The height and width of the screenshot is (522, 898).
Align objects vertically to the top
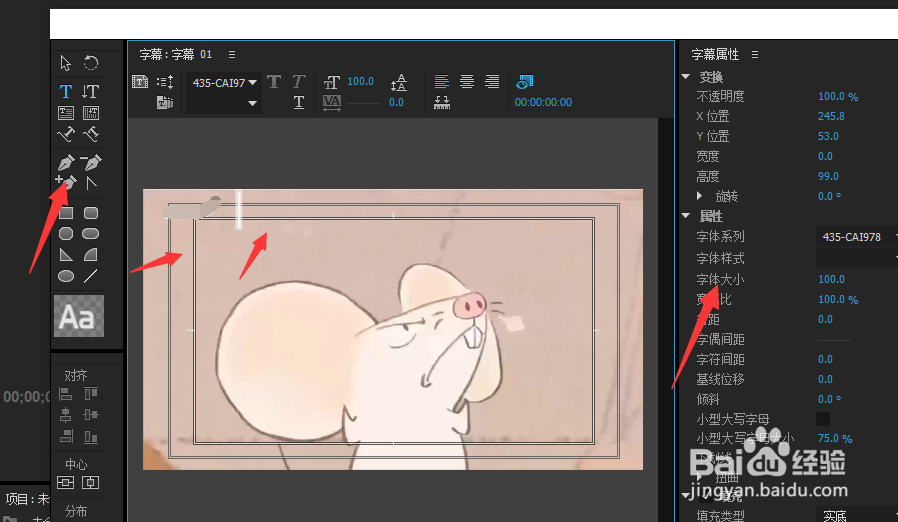click(x=90, y=394)
